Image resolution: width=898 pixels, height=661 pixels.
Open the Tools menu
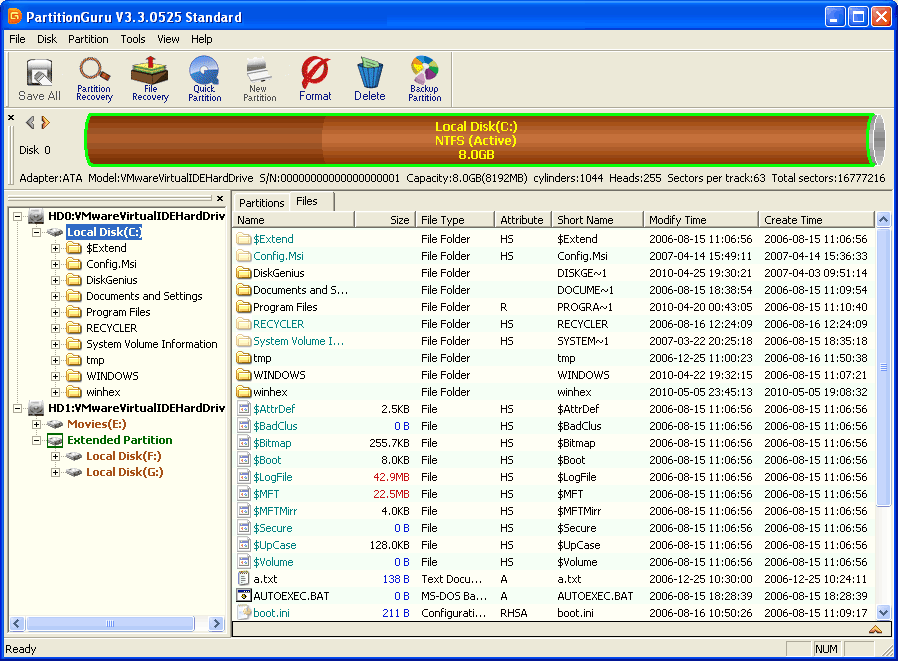click(133, 39)
